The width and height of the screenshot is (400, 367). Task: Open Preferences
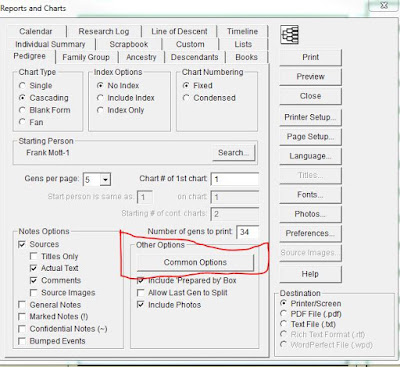[310, 233]
